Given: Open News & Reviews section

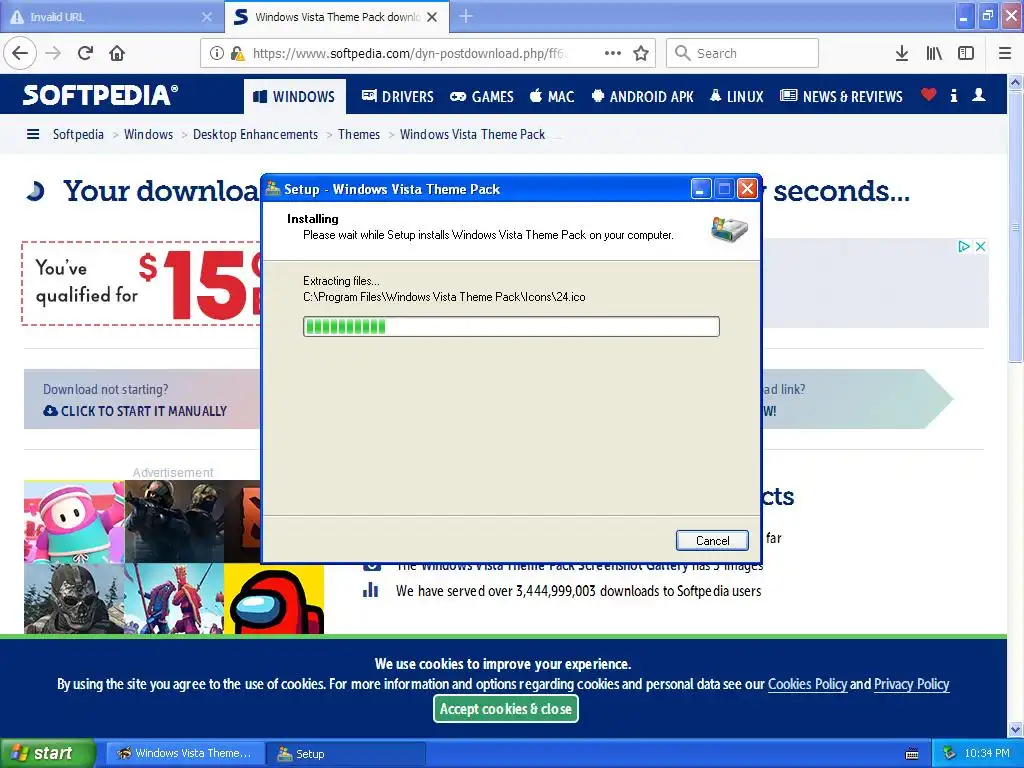Looking at the screenshot, I should tap(841, 97).
